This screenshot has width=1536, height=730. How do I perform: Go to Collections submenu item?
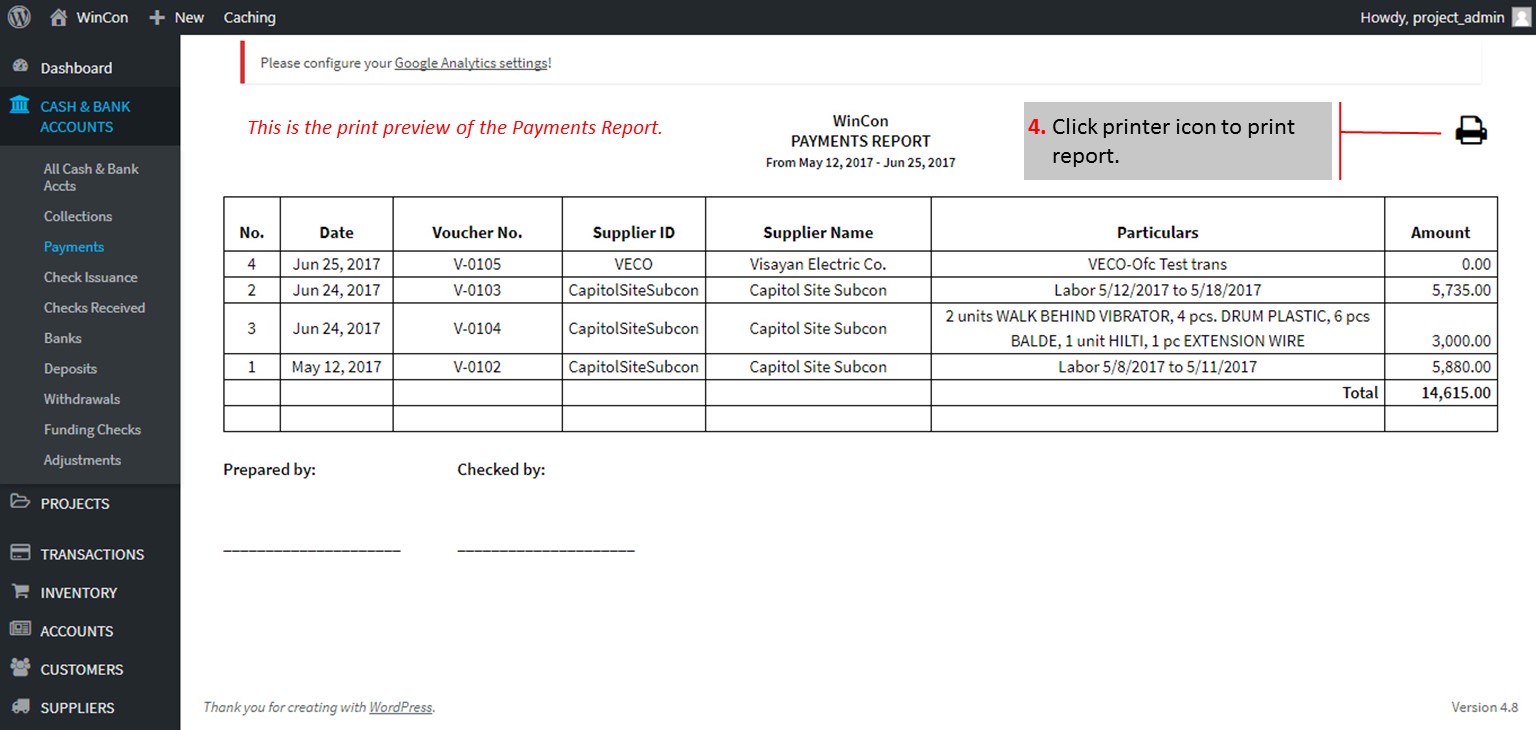(78, 216)
